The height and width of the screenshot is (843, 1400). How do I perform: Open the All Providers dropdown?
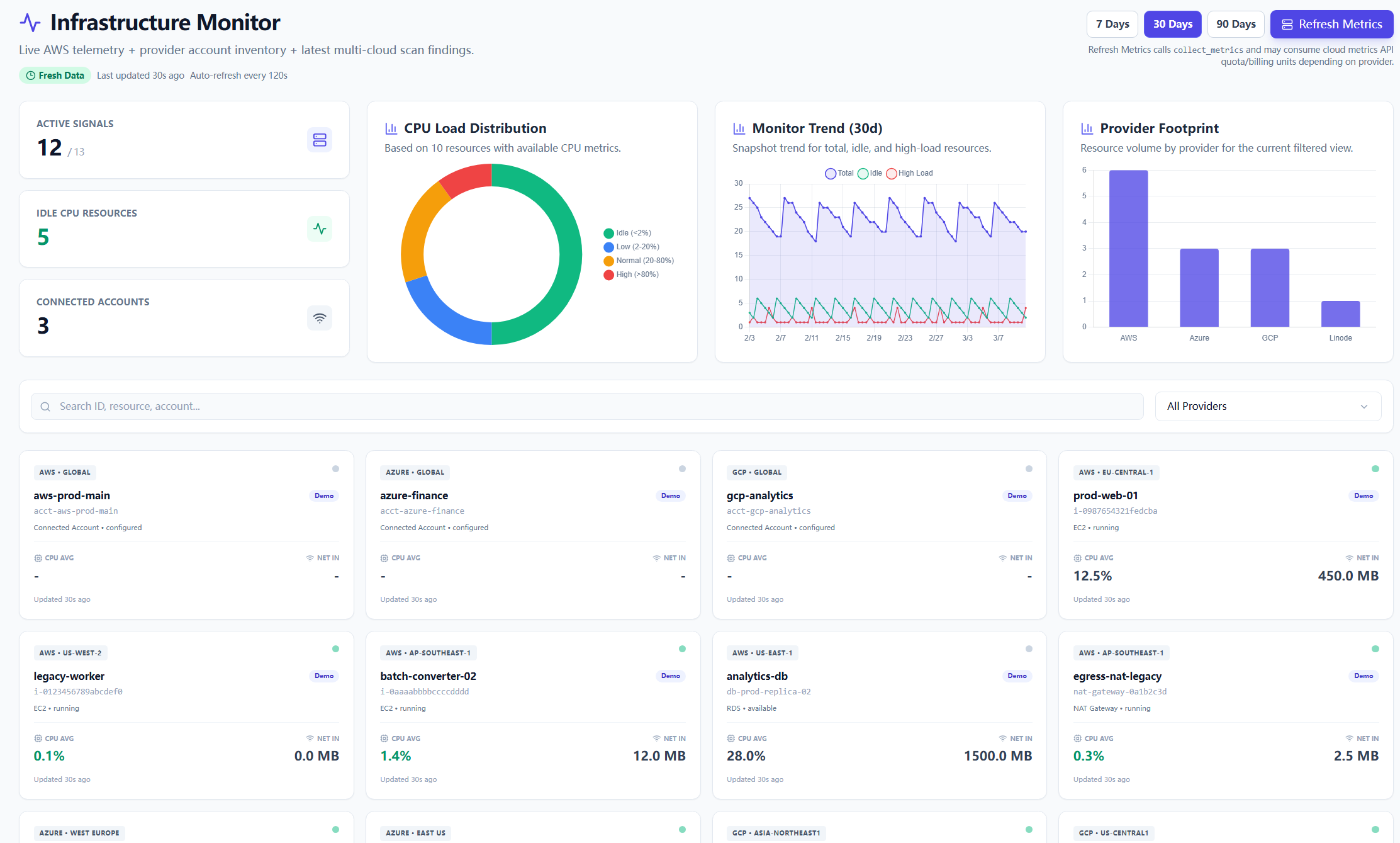(x=1268, y=407)
